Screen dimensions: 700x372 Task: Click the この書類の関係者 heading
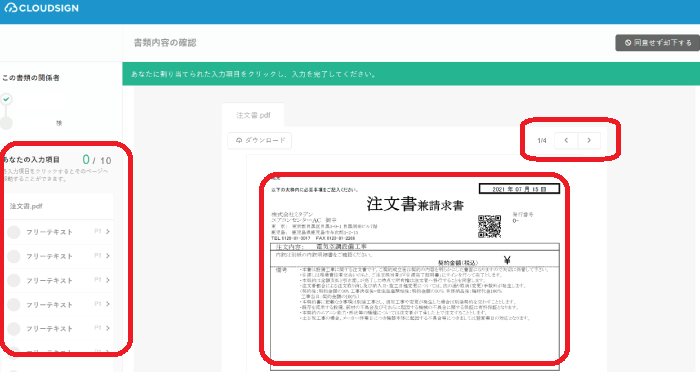point(30,78)
